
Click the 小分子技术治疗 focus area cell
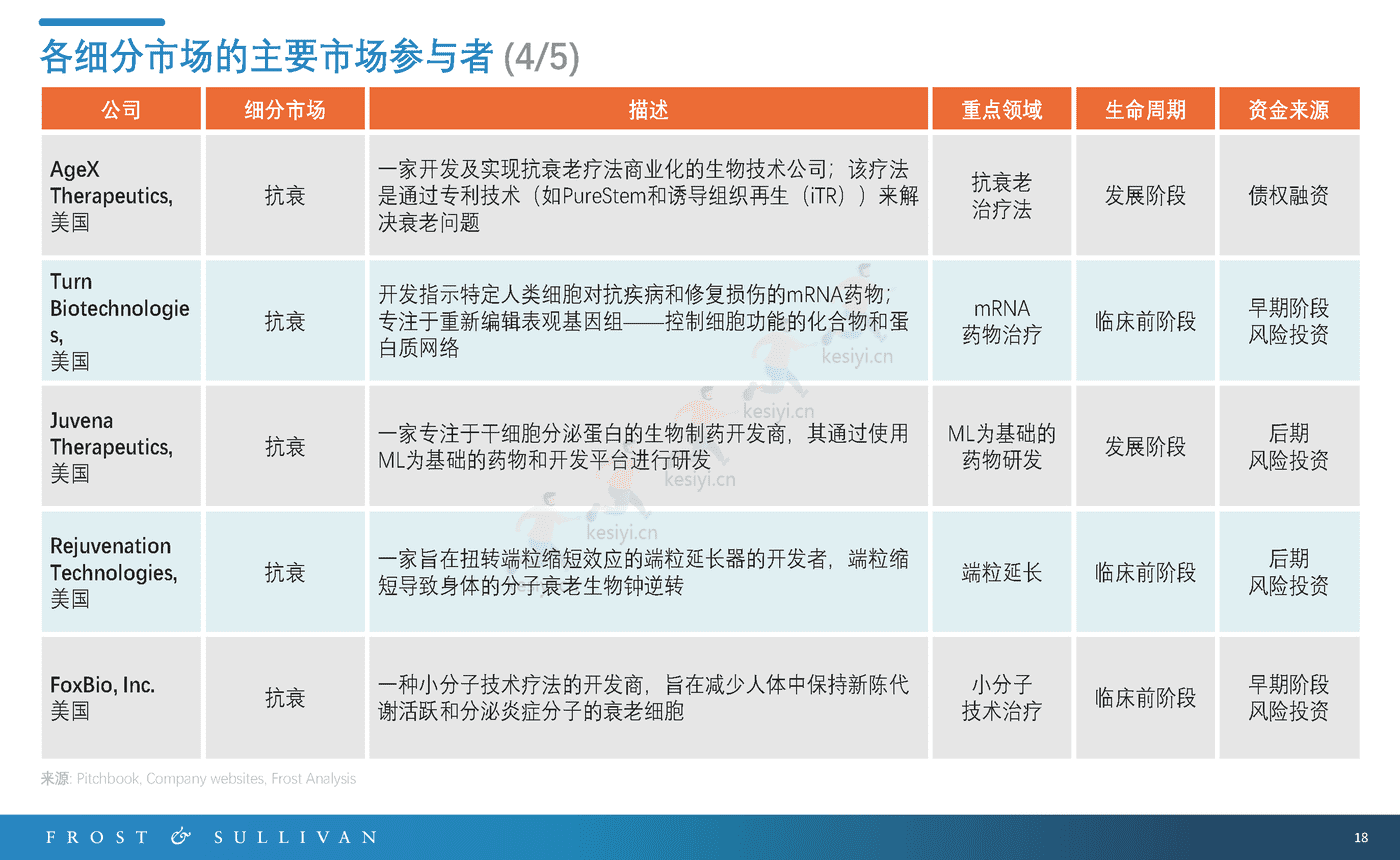(x=1001, y=697)
